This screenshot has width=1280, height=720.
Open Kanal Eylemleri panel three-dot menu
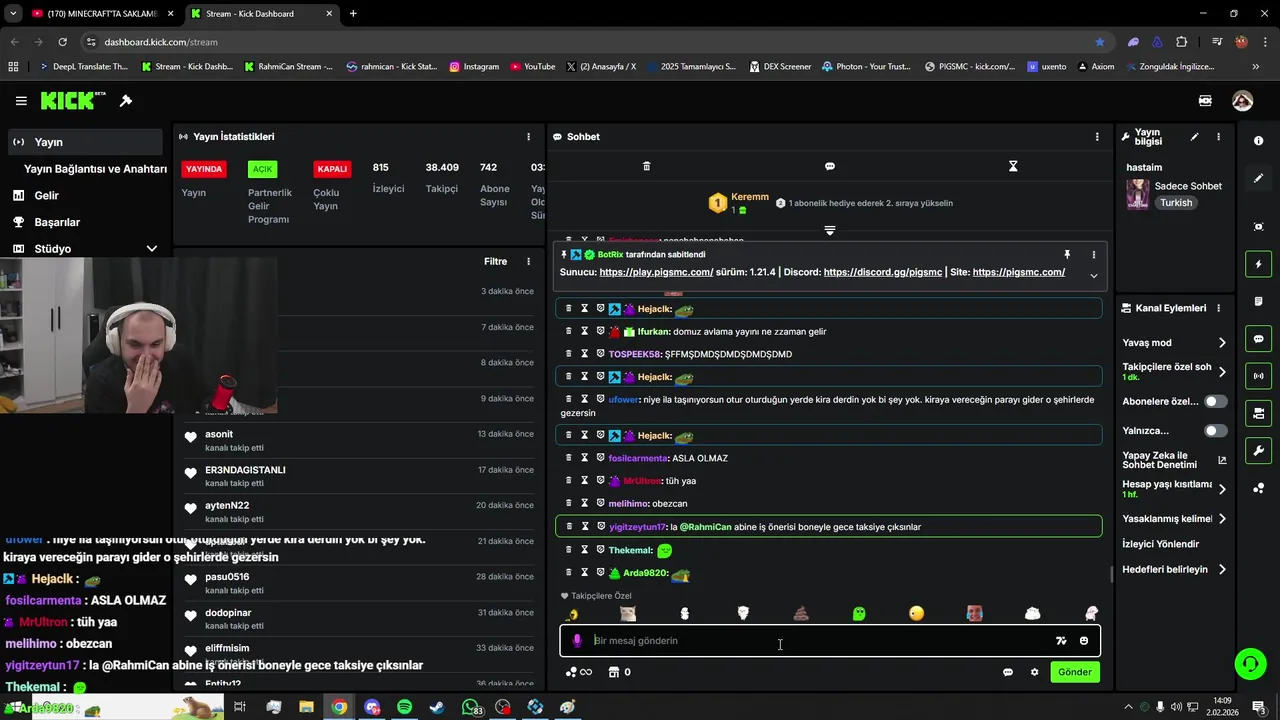tap(1218, 308)
